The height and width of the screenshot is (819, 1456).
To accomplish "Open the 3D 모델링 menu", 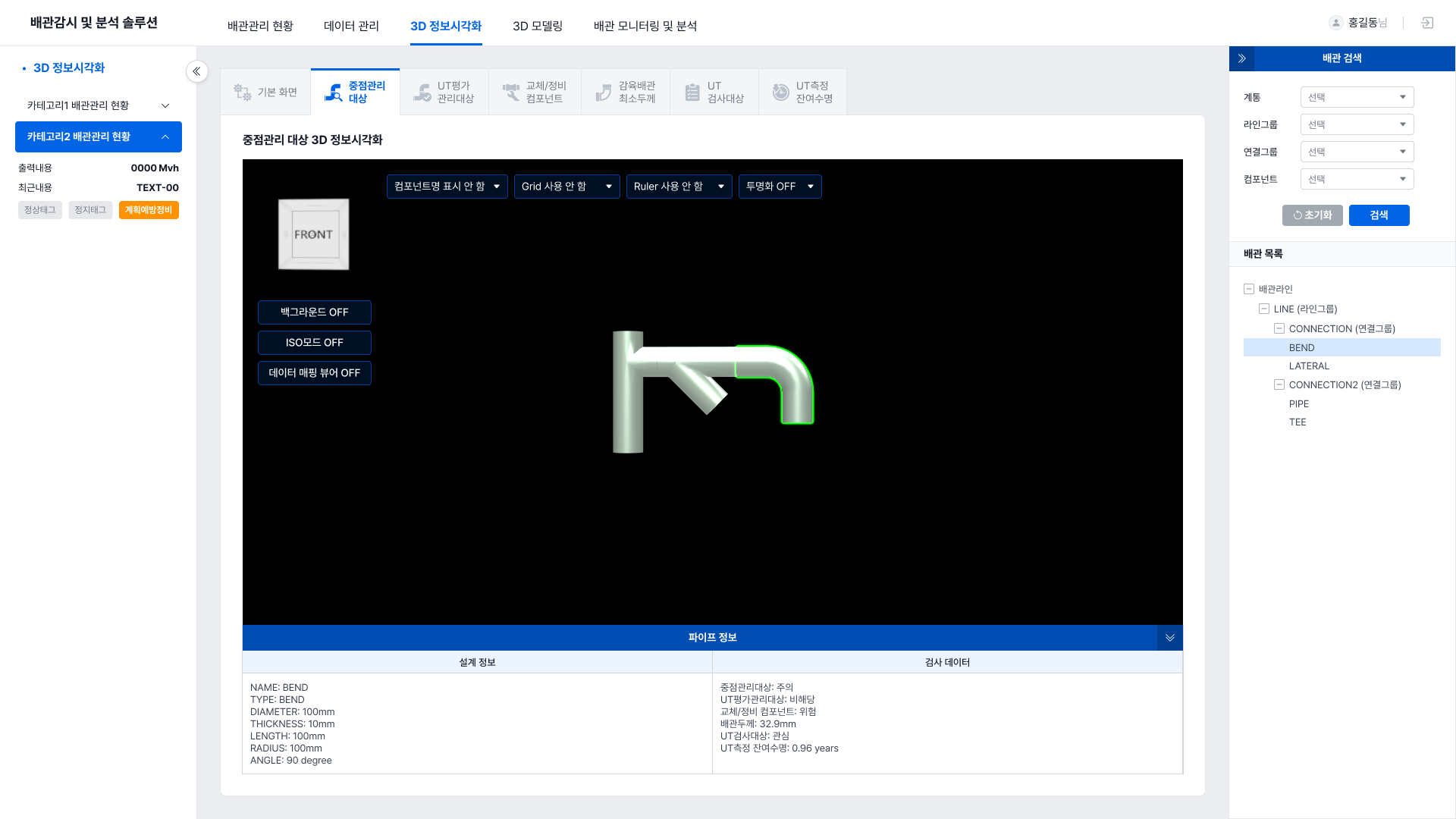I will tap(538, 26).
